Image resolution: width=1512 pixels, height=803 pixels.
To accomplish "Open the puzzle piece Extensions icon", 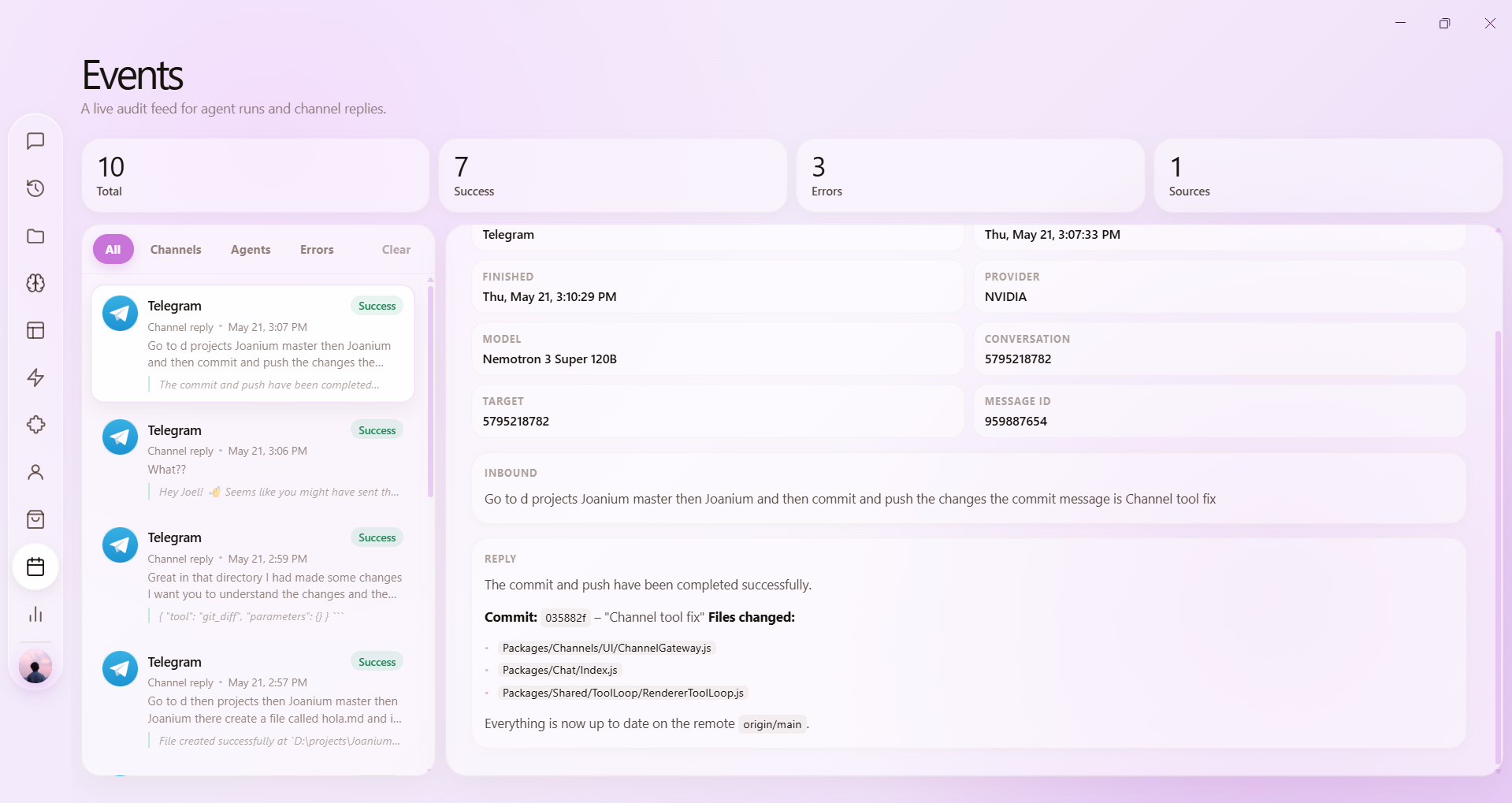I will tap(35, 425).
